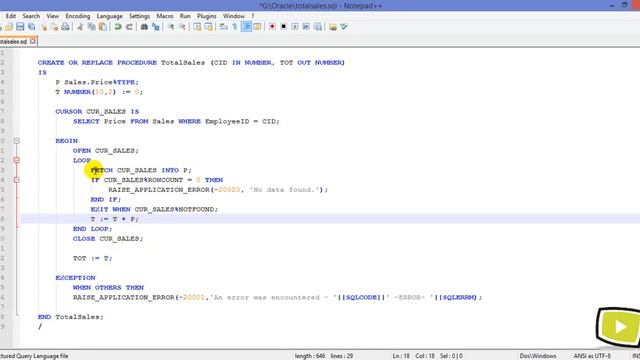Open the Replace toolbar icon
This screenshot has height=360, width=640.
tap(156, 27)
